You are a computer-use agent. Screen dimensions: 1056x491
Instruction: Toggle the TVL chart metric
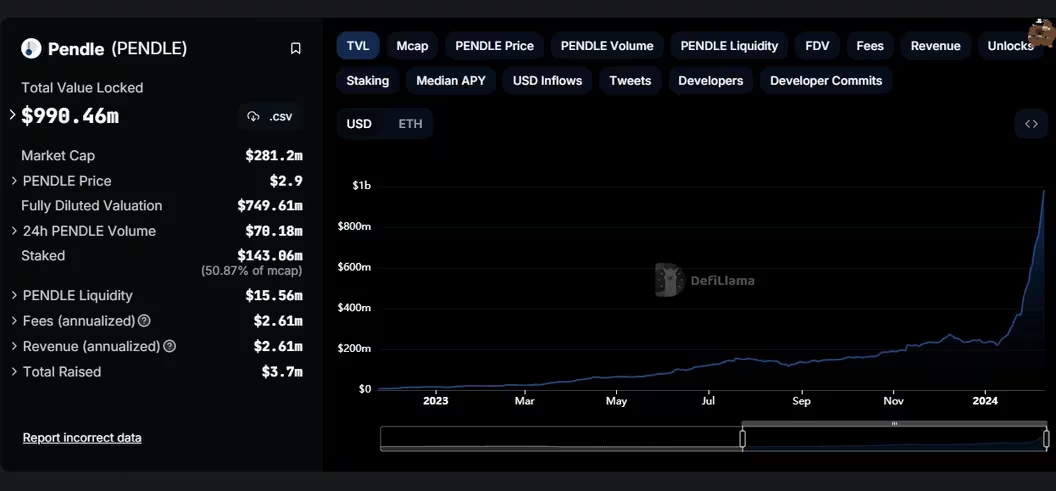358,46
